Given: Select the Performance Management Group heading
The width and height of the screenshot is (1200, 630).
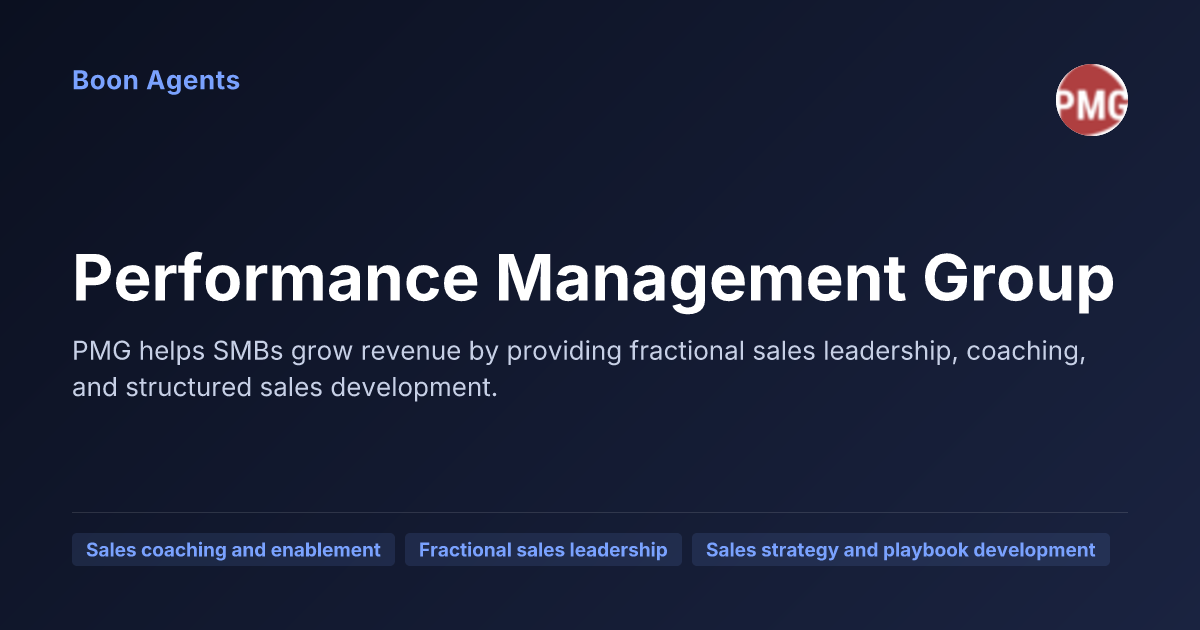Looking at the screenshot, I should pos(593,281).
